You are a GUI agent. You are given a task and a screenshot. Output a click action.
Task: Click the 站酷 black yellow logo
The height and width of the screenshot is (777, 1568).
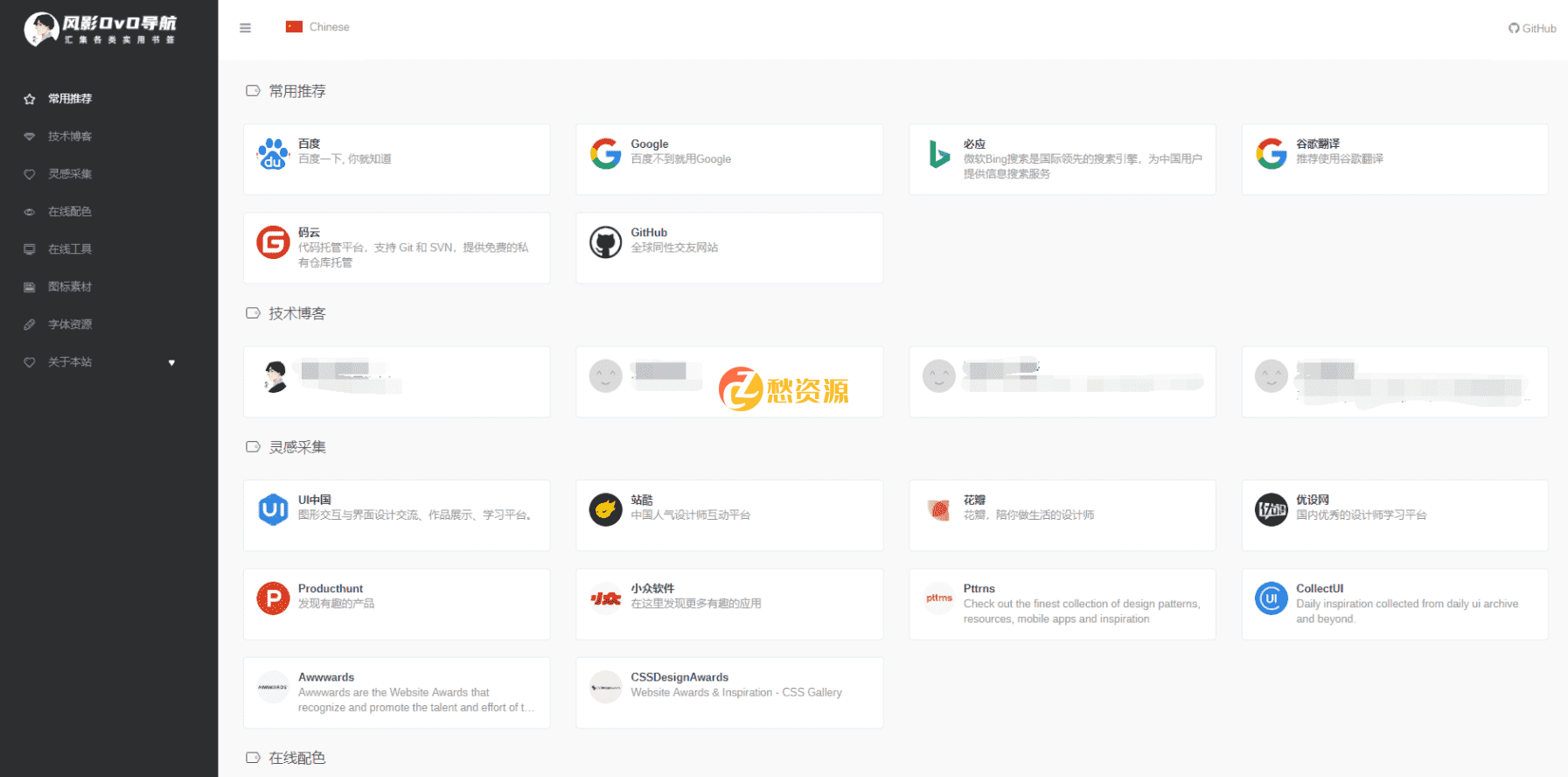tap(606, 510)
